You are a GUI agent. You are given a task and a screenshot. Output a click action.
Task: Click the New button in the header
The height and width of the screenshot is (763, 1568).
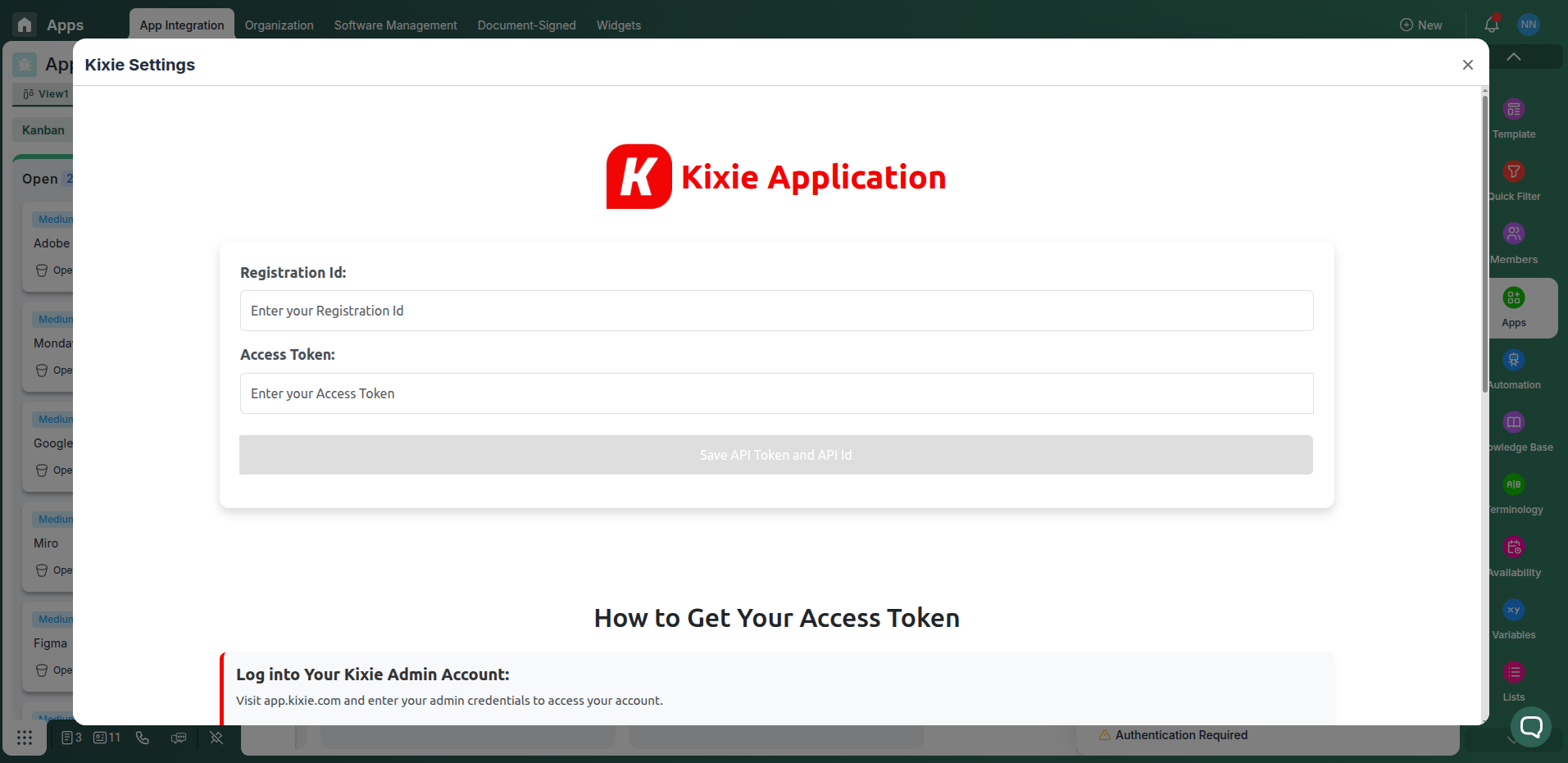(x=1421, y=25)
